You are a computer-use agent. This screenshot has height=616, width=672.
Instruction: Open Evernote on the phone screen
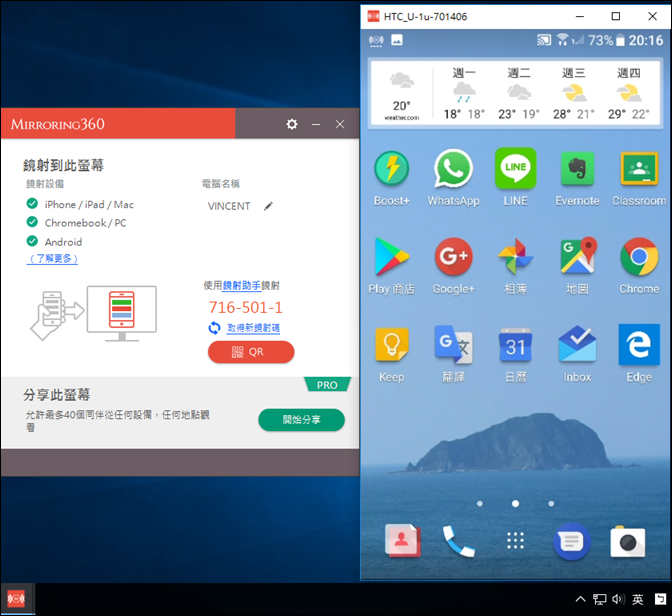click(x=577, y=168)
